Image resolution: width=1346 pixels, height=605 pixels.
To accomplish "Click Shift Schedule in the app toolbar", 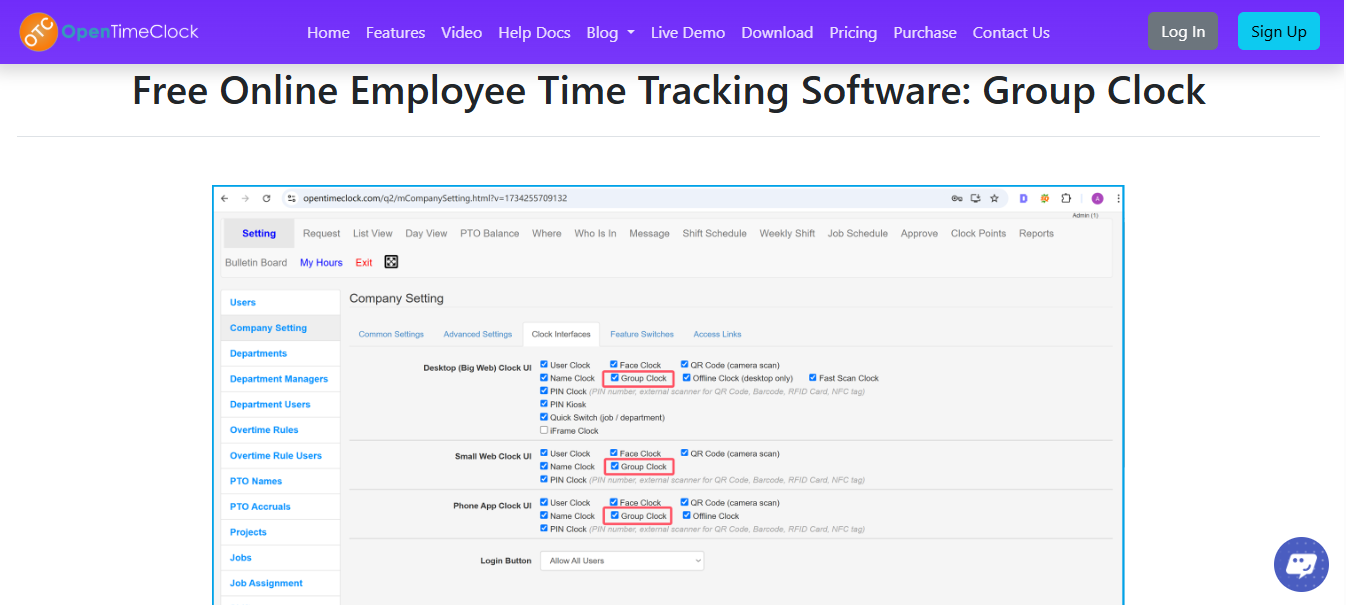I will [x=714, y=233].
